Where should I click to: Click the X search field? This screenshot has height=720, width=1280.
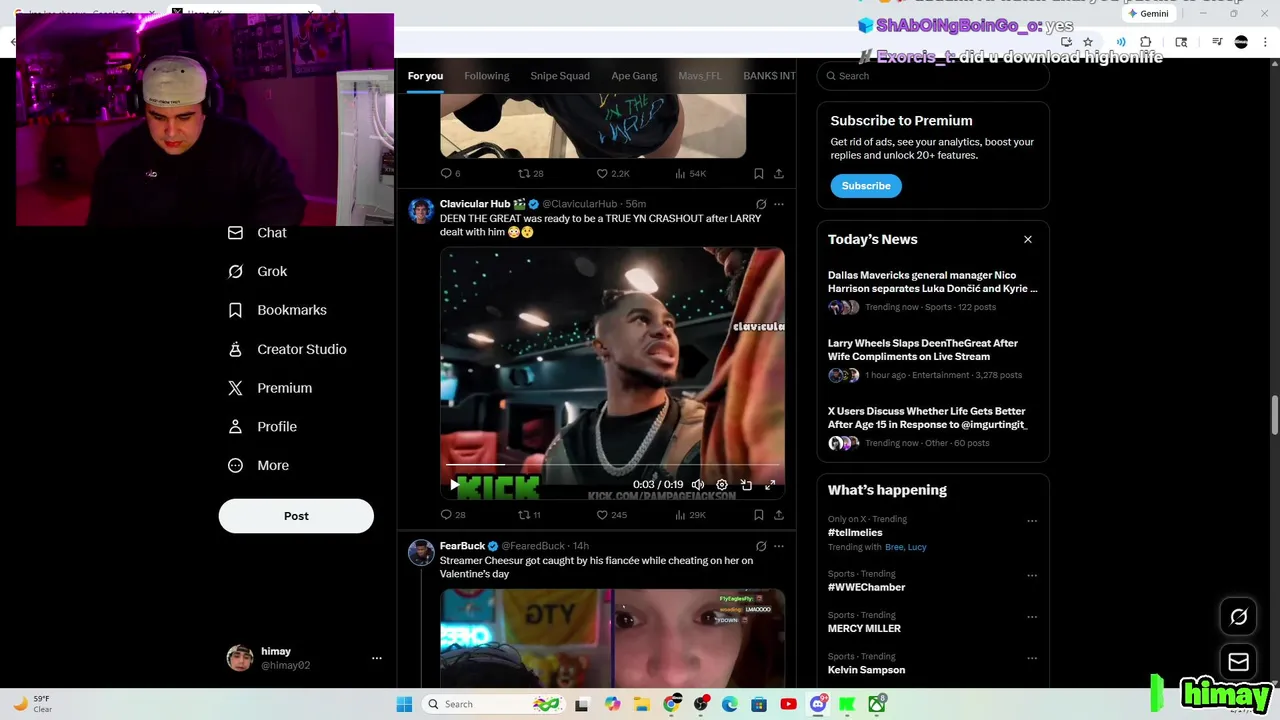click(x=933, y=76)
